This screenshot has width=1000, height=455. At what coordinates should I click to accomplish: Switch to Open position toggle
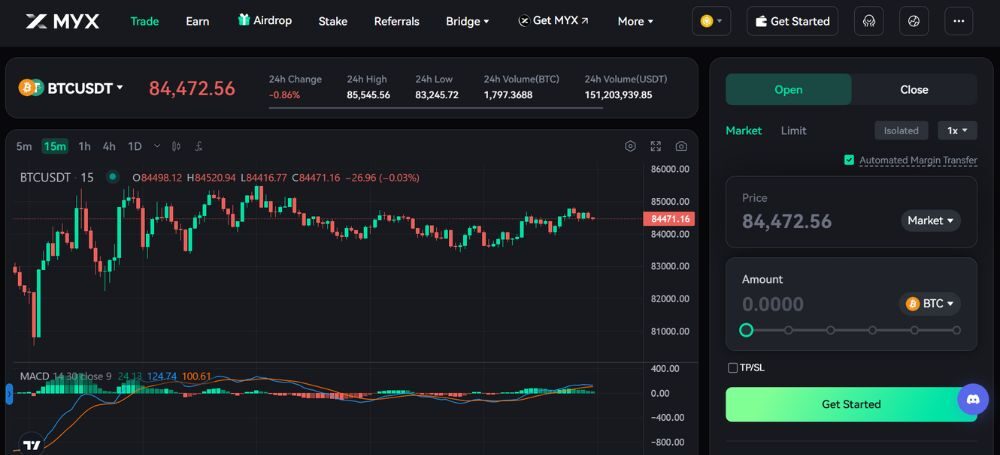pos(788,89)
